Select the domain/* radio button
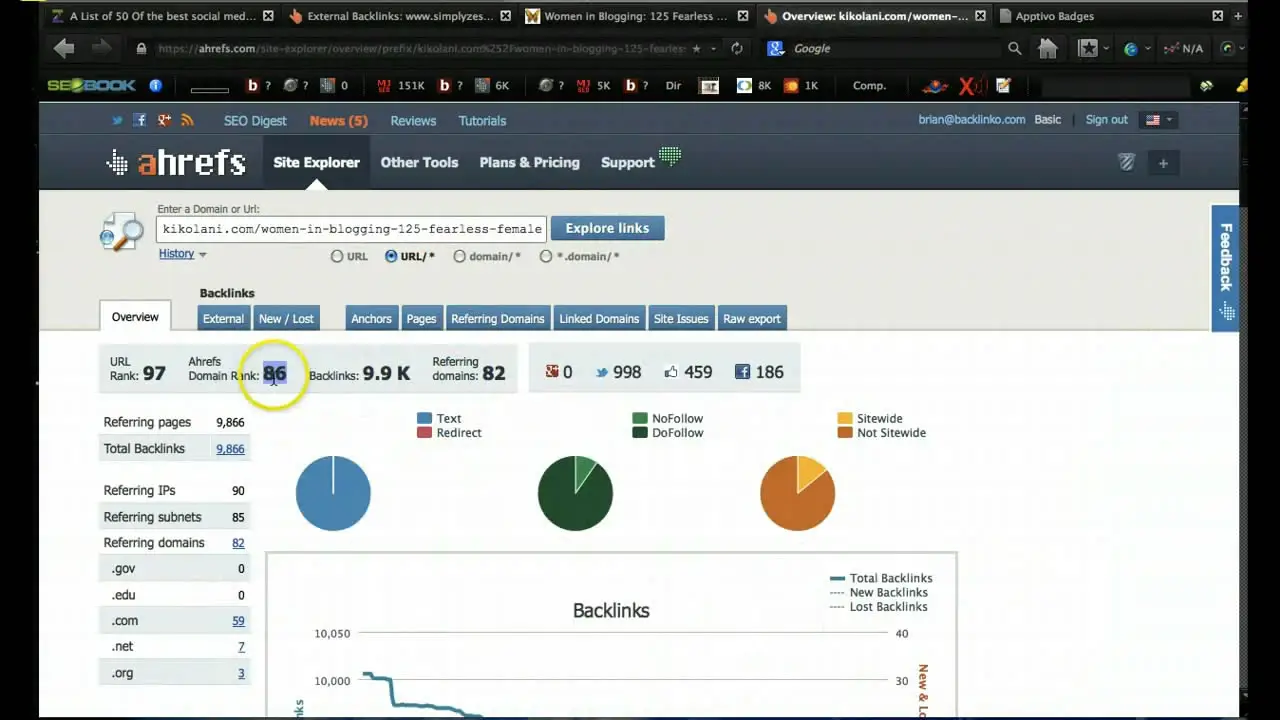The image size is (1280, 720). pos(460,257)
